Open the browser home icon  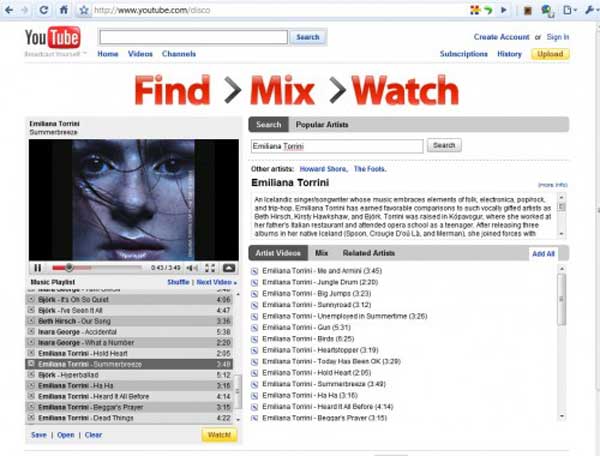click(64, 10)
